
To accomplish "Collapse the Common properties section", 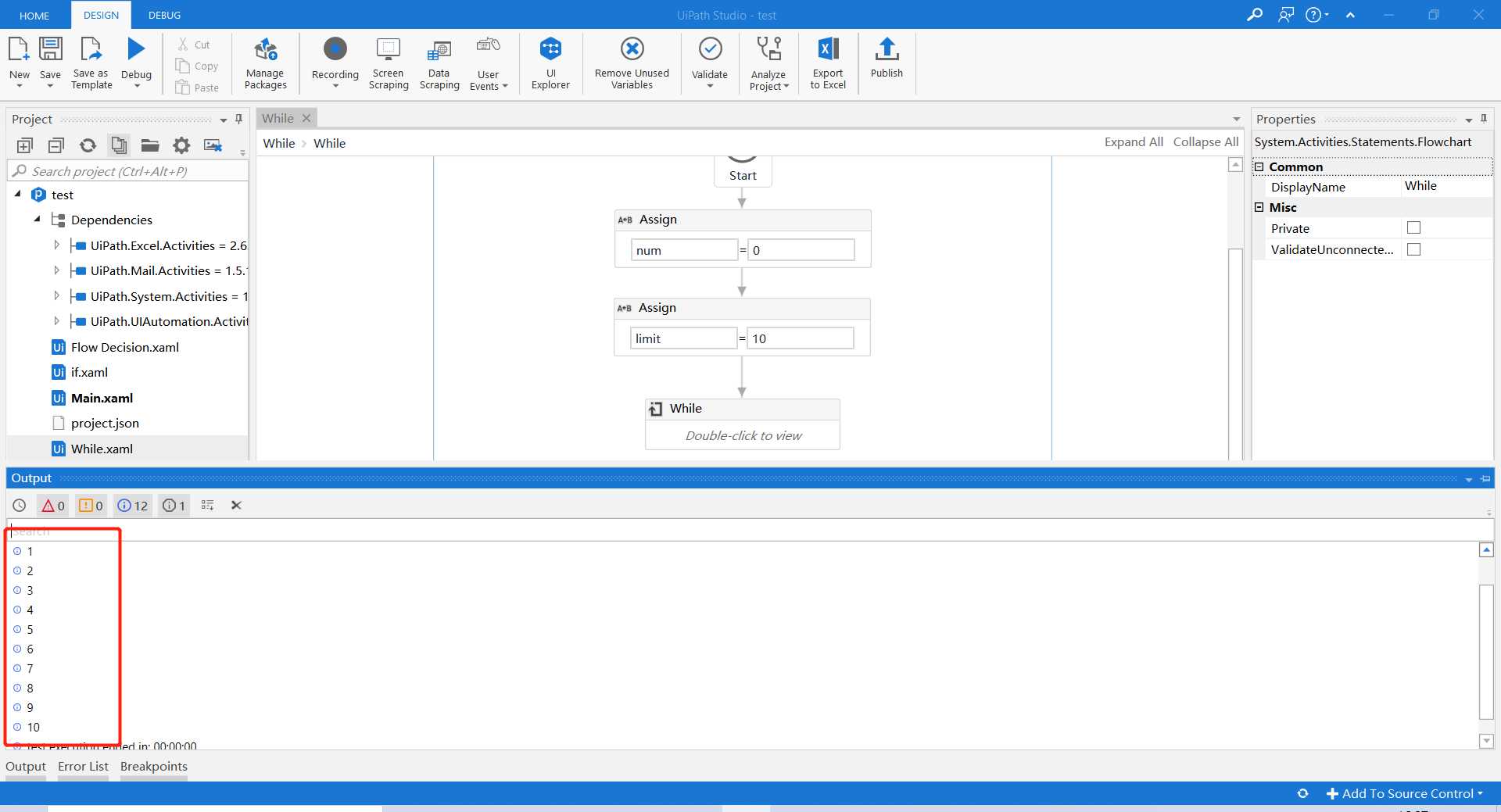I will (1259, 166).
